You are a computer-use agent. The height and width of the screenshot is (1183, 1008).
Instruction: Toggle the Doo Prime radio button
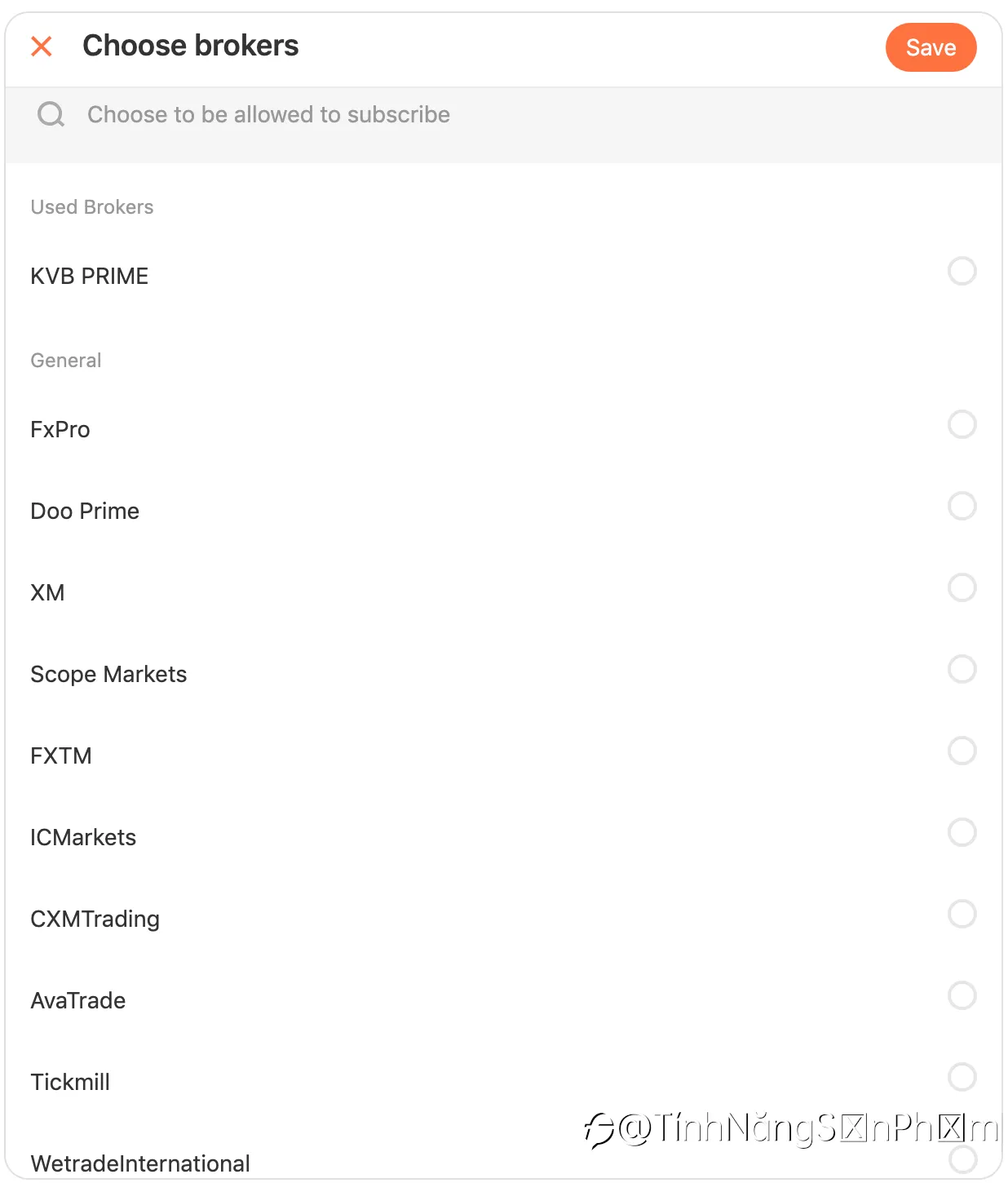coord(962,506)
